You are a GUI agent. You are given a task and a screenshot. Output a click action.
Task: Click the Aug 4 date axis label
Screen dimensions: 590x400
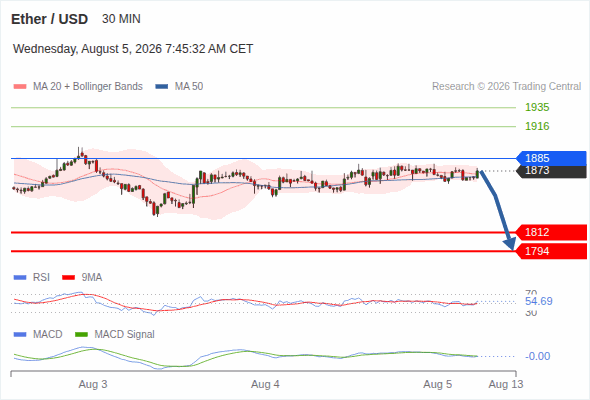[x=265, y=384]
